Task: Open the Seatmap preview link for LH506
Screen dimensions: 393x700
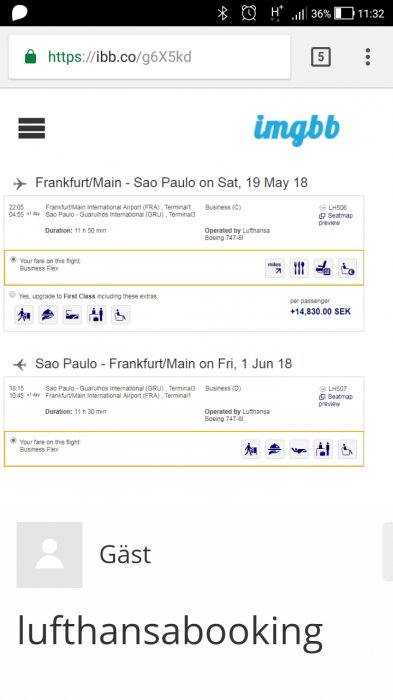Action: (336, 219)
